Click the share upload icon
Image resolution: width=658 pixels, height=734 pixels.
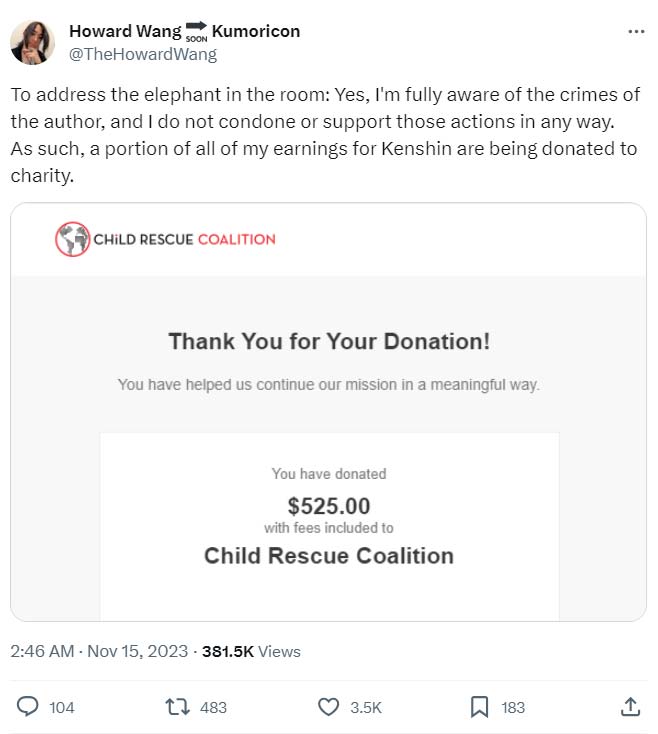click(x=630, y=707)
